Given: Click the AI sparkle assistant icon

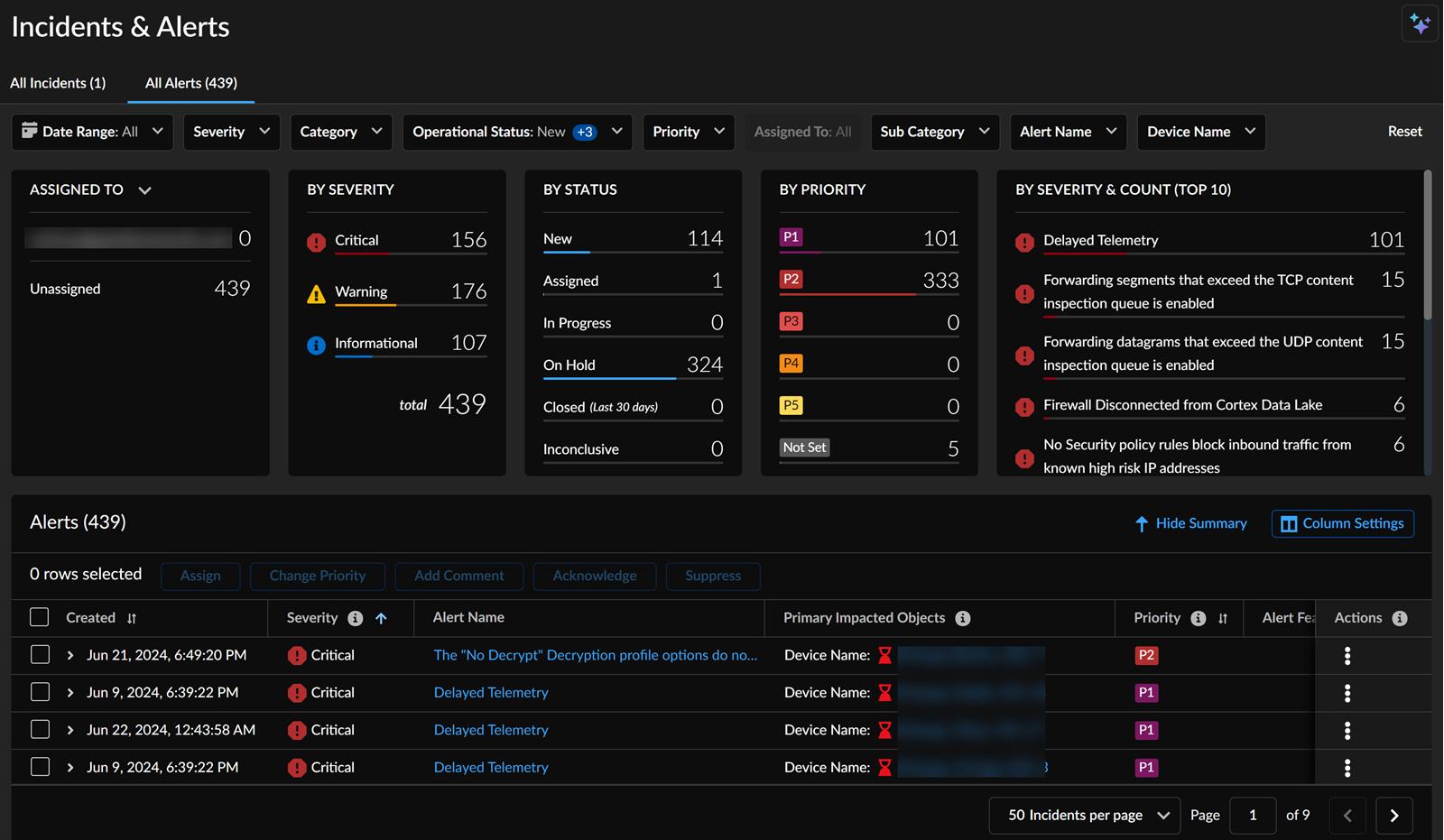Looking at the screenshot, I should [x=1420, y=24].
